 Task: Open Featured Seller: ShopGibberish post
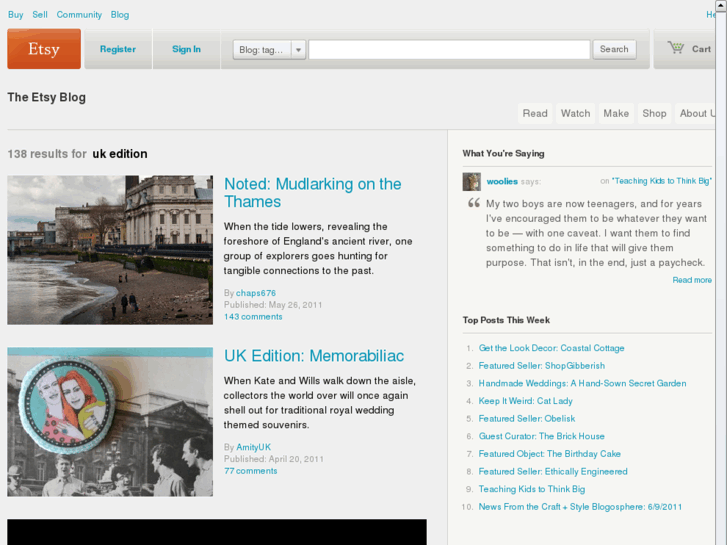pos(542,366)
